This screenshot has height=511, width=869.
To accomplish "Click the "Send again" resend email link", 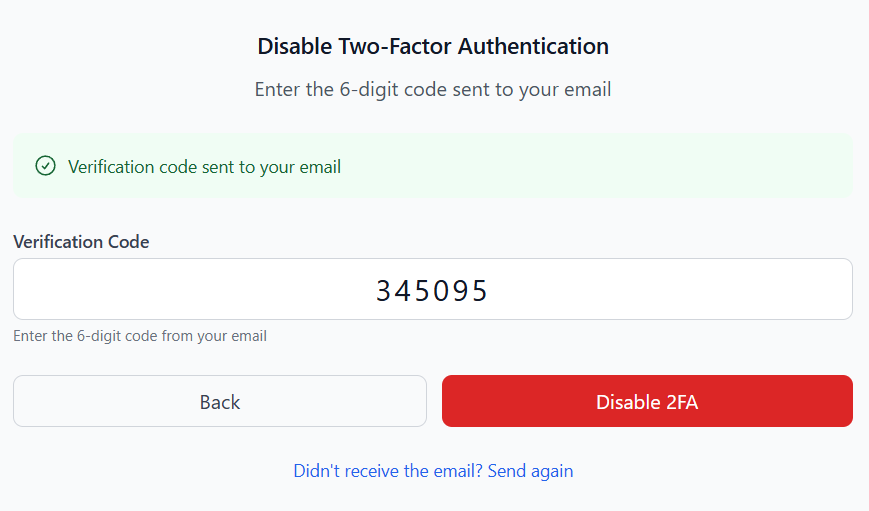I will [x=530, y=471].
